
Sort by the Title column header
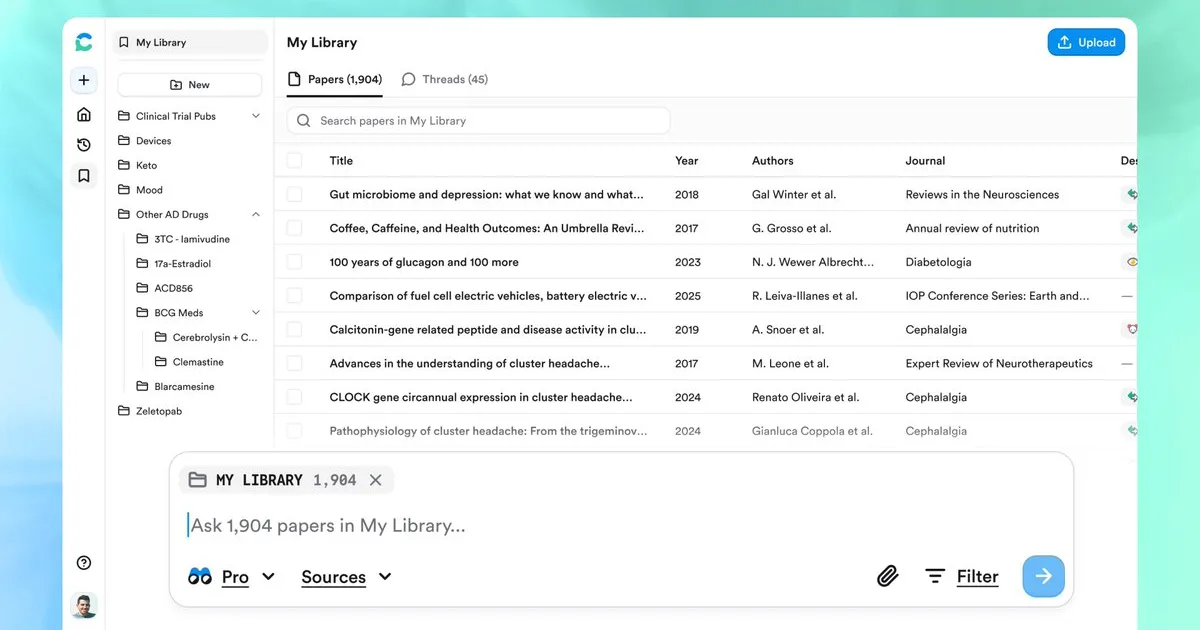pos(341,160)
